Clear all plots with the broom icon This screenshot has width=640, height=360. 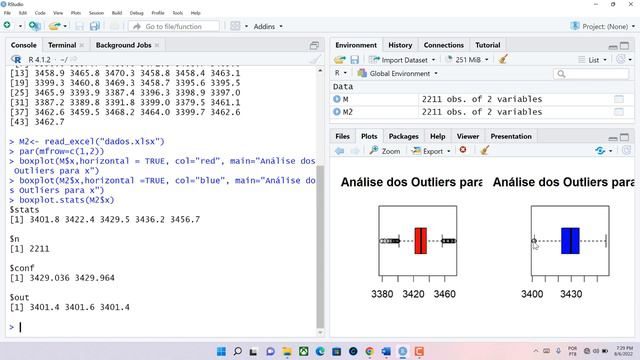point(484,151)
